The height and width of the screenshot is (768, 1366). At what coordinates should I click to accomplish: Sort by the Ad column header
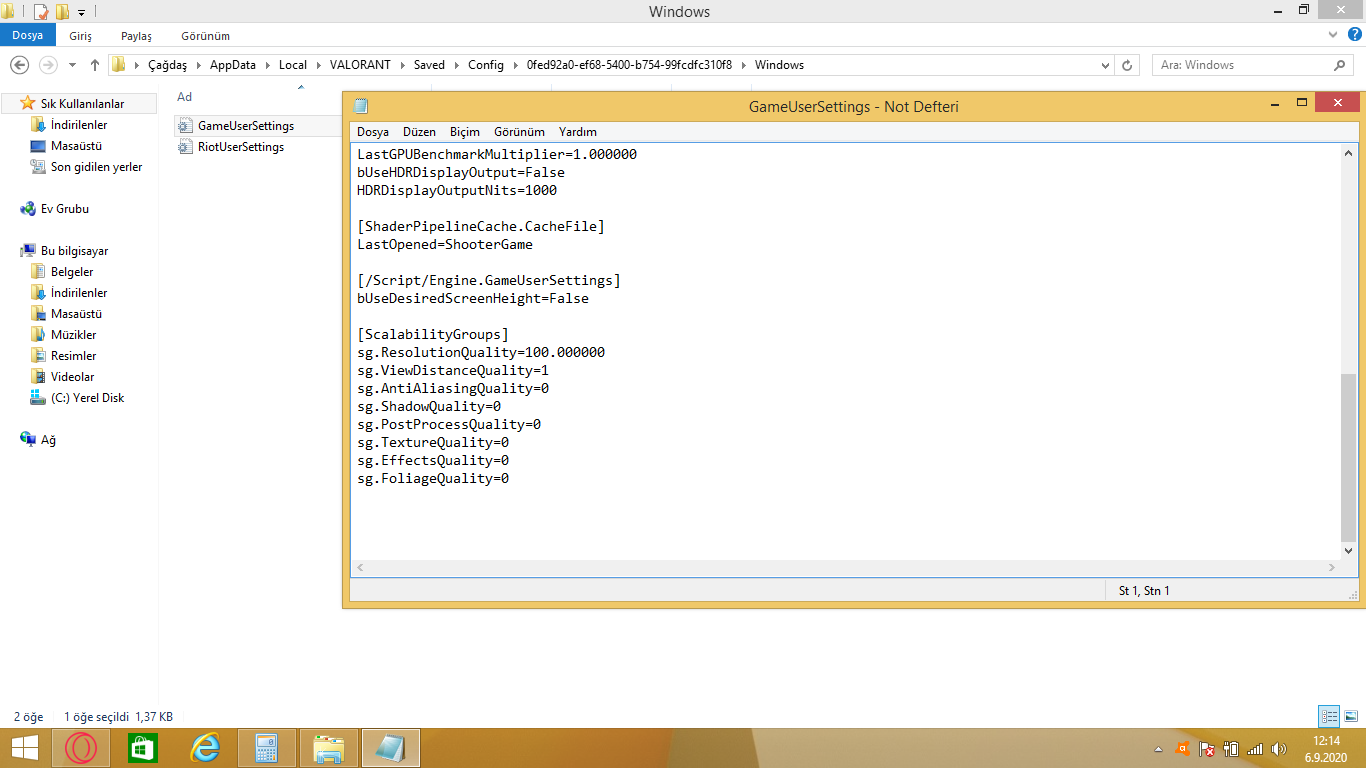[x=185, y=97]
